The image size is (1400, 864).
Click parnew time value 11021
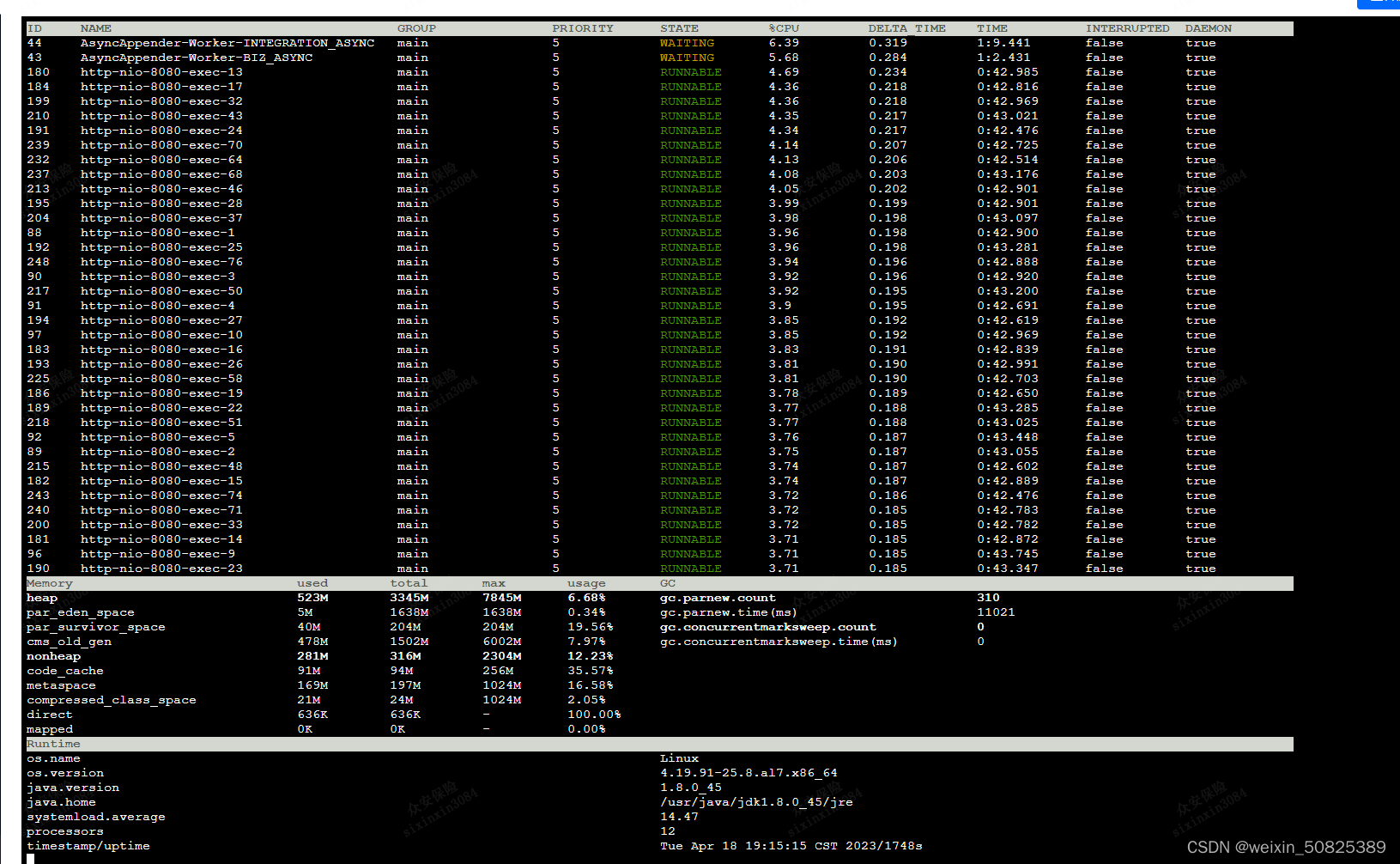pyautogui.click(x=996, y=612)
